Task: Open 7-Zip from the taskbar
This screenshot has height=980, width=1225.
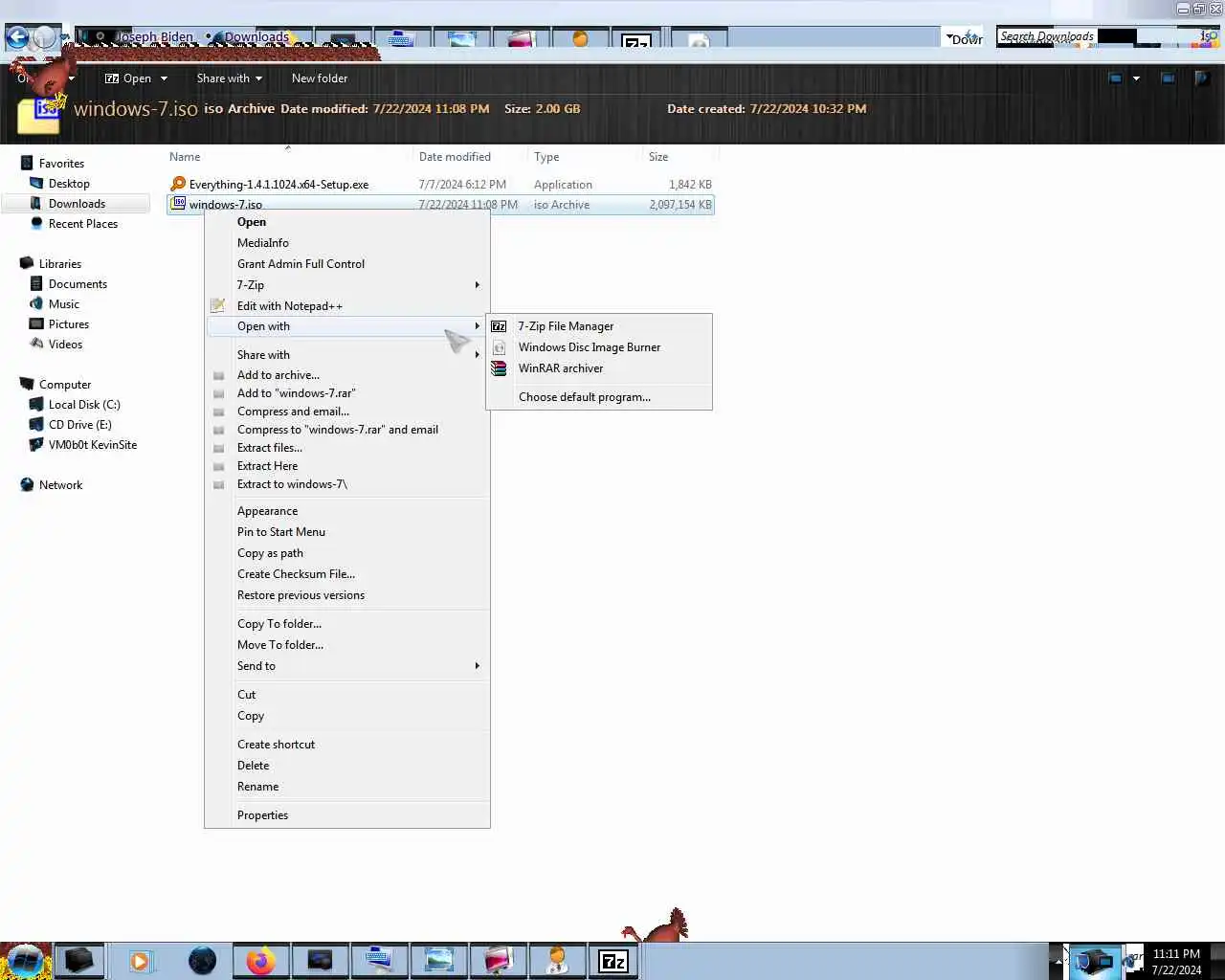Action: pyautogui.click(x=612, y=961)
